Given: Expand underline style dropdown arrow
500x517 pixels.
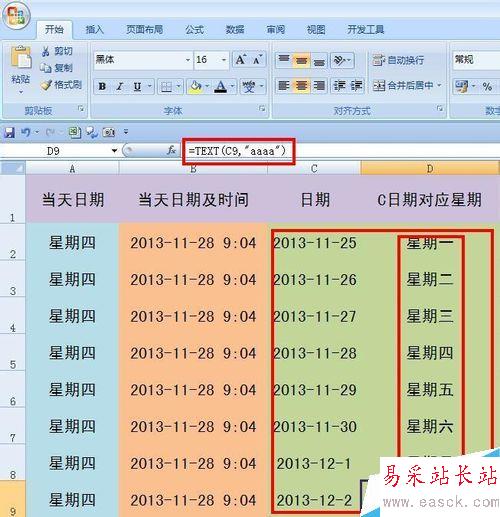Looking at the screenshot, I should coord(150,87).
